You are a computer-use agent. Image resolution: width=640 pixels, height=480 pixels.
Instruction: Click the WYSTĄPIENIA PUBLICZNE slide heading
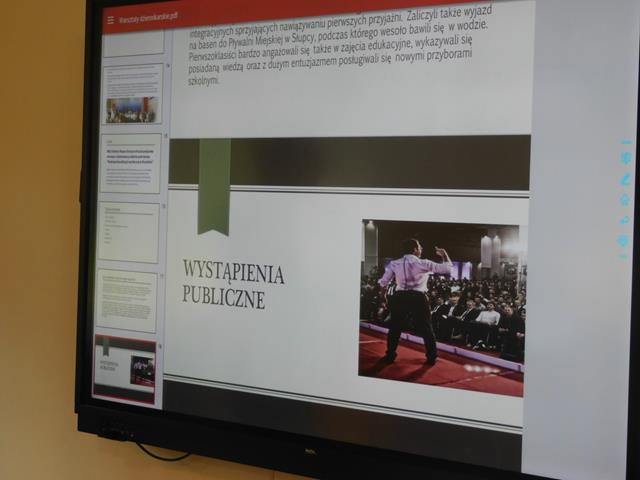click(x=233, y=284)
